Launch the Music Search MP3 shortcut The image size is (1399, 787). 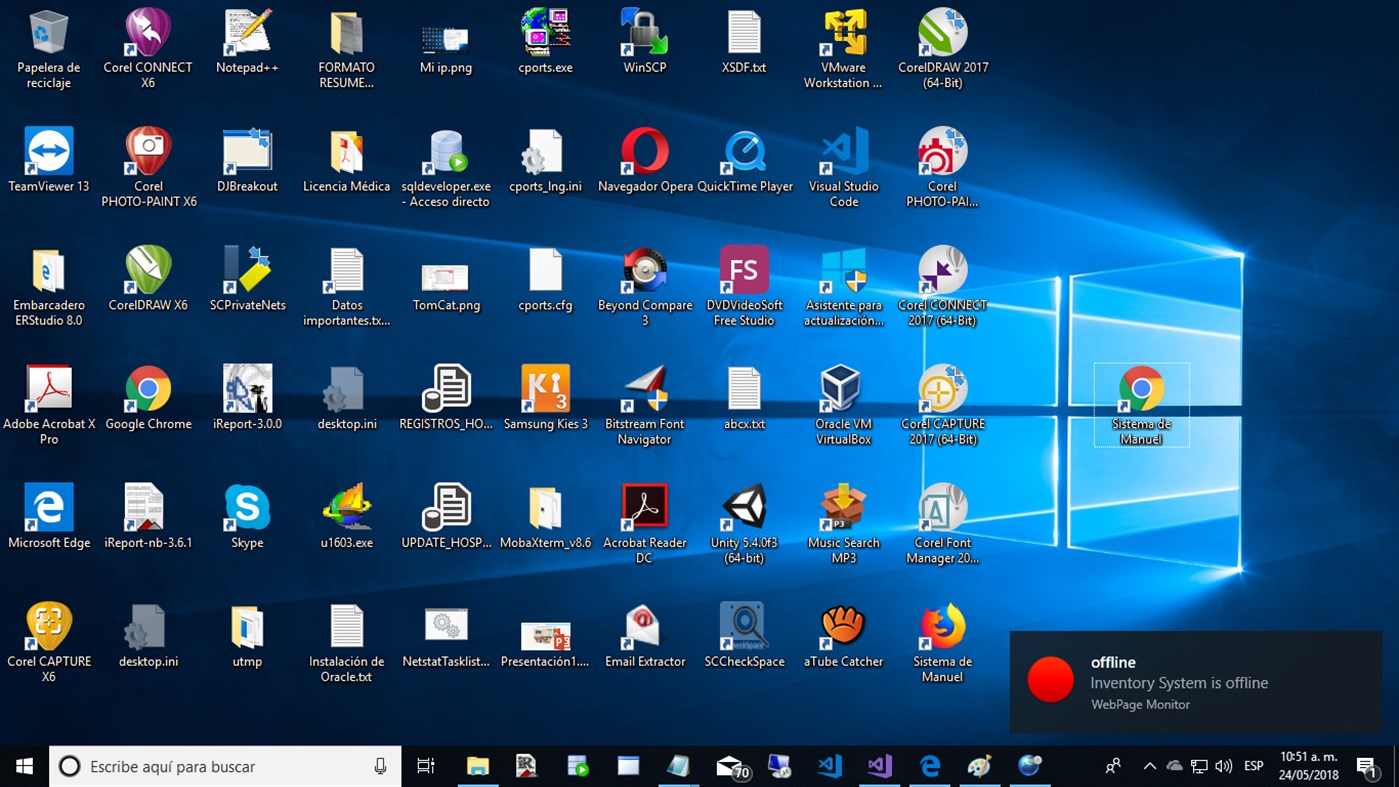[843, 524]
